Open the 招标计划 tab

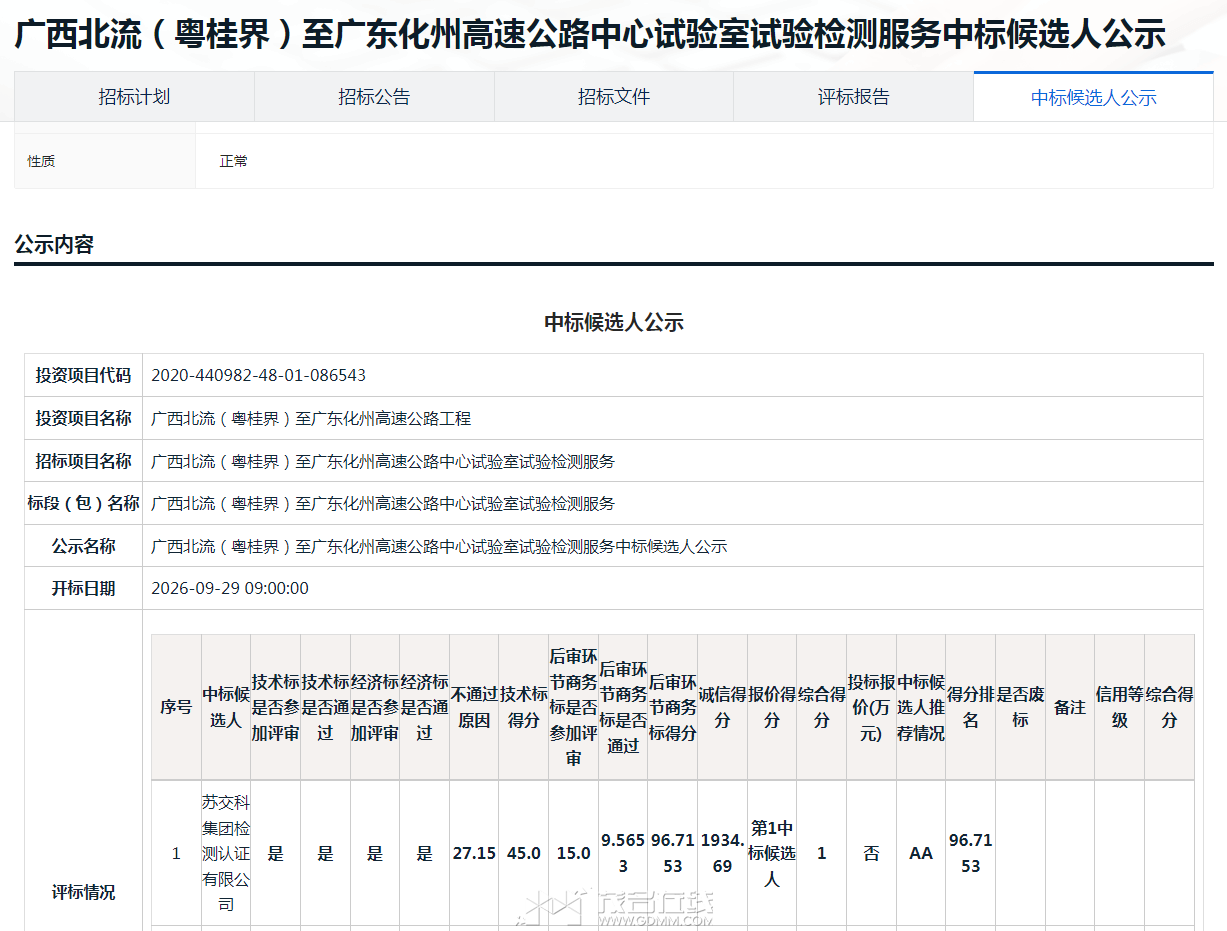pyautogui.click(x=134, y=97)
